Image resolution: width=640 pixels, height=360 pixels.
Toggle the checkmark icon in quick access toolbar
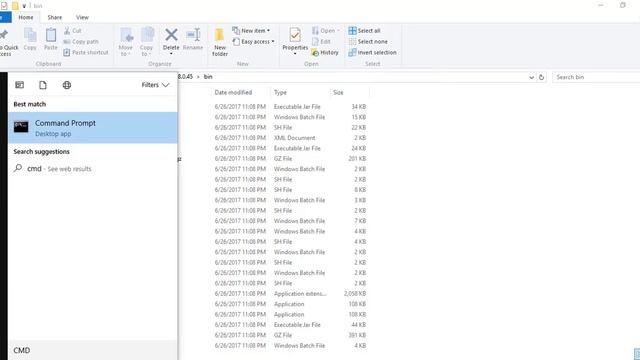pos(4,6)
